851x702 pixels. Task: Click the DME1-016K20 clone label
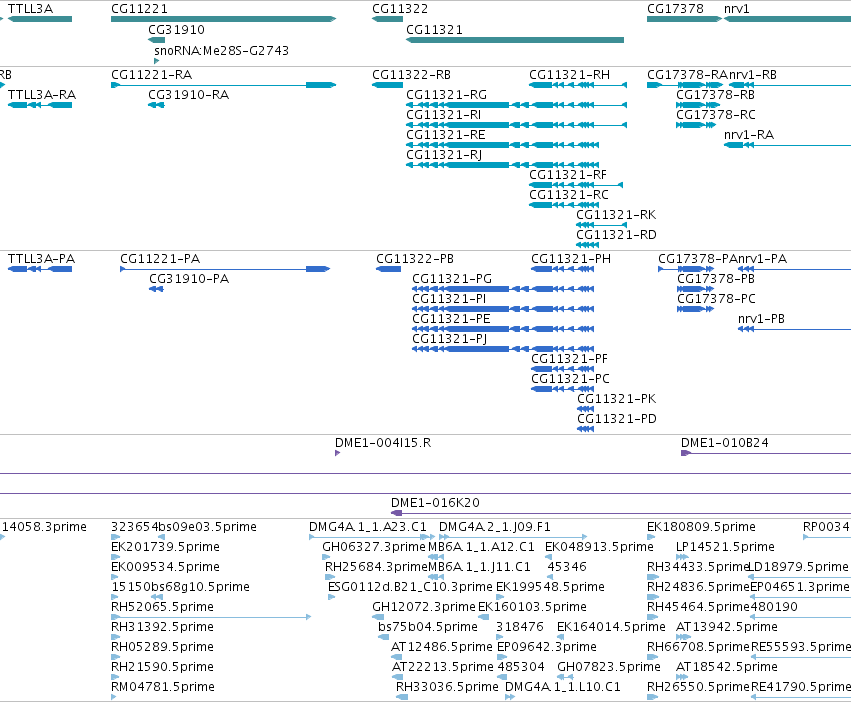coord(435,503)
